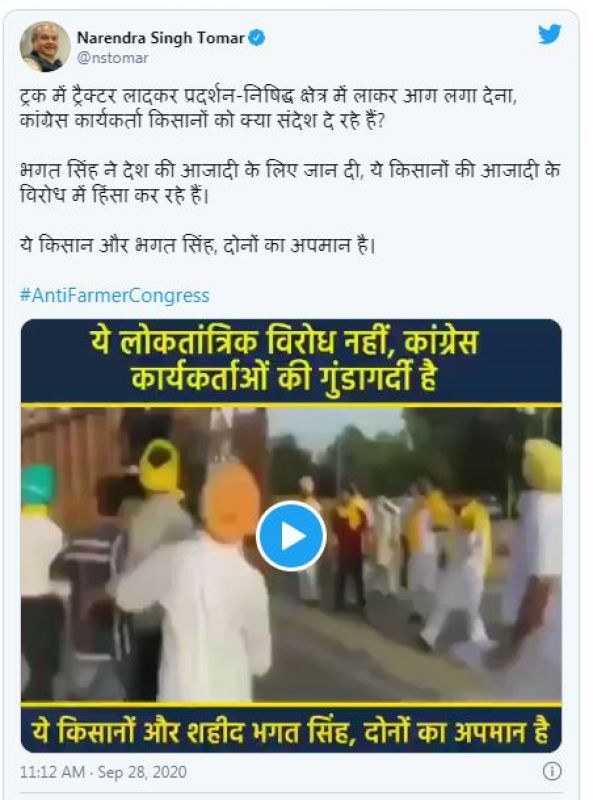The height and width of the screenshot is (800, 593).
Task: Click the blue verified badge
Action: [x=257, y=38]
